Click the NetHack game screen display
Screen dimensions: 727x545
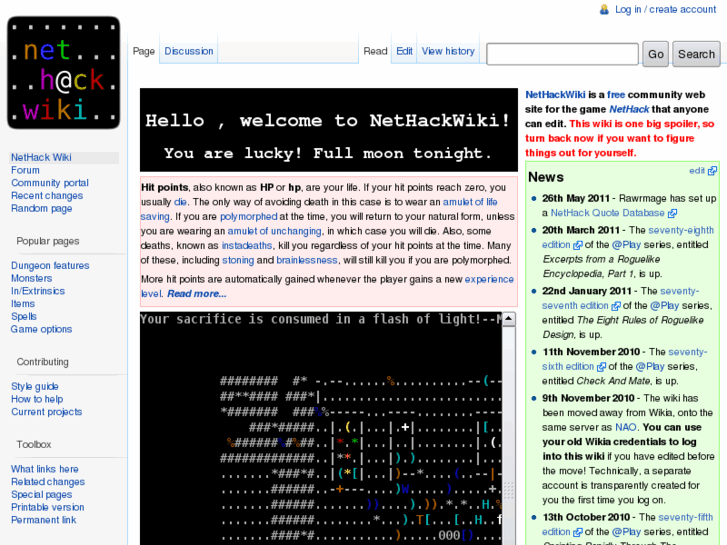point(321,429)
